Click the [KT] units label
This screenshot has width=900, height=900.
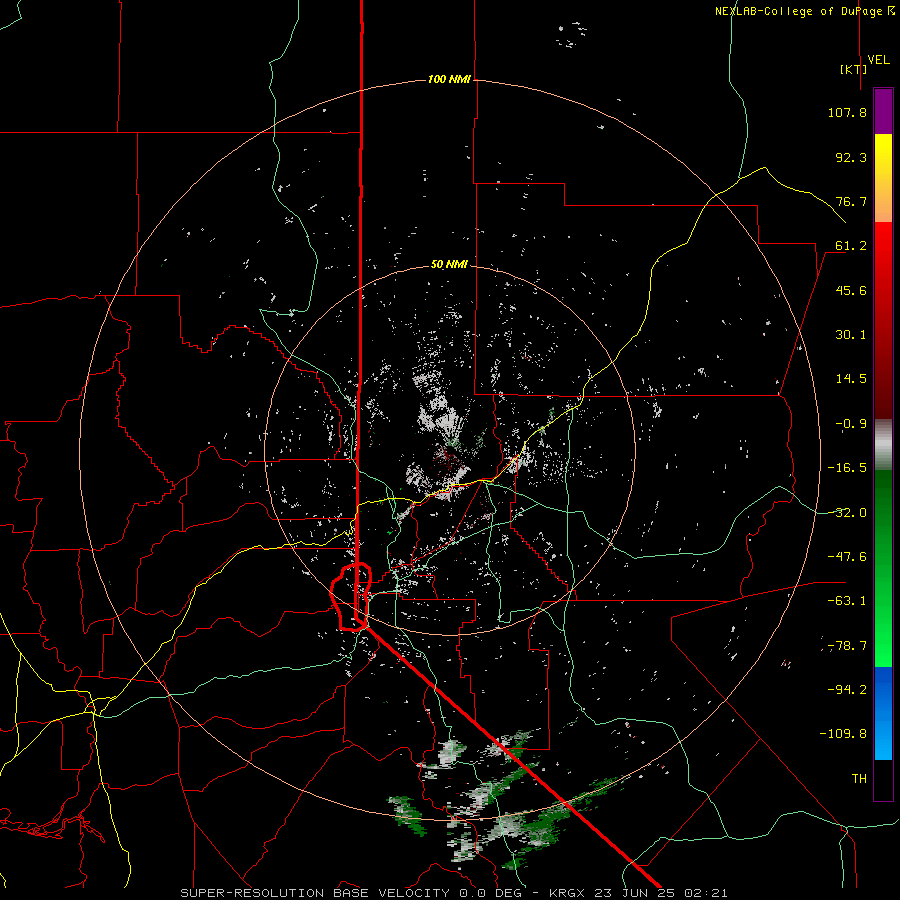click(x=854, y=69)
